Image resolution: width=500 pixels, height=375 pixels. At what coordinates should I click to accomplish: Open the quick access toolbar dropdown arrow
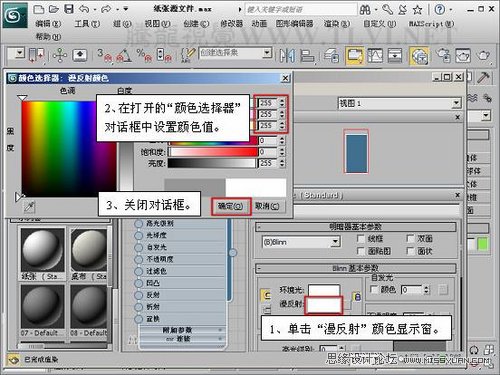126,9
